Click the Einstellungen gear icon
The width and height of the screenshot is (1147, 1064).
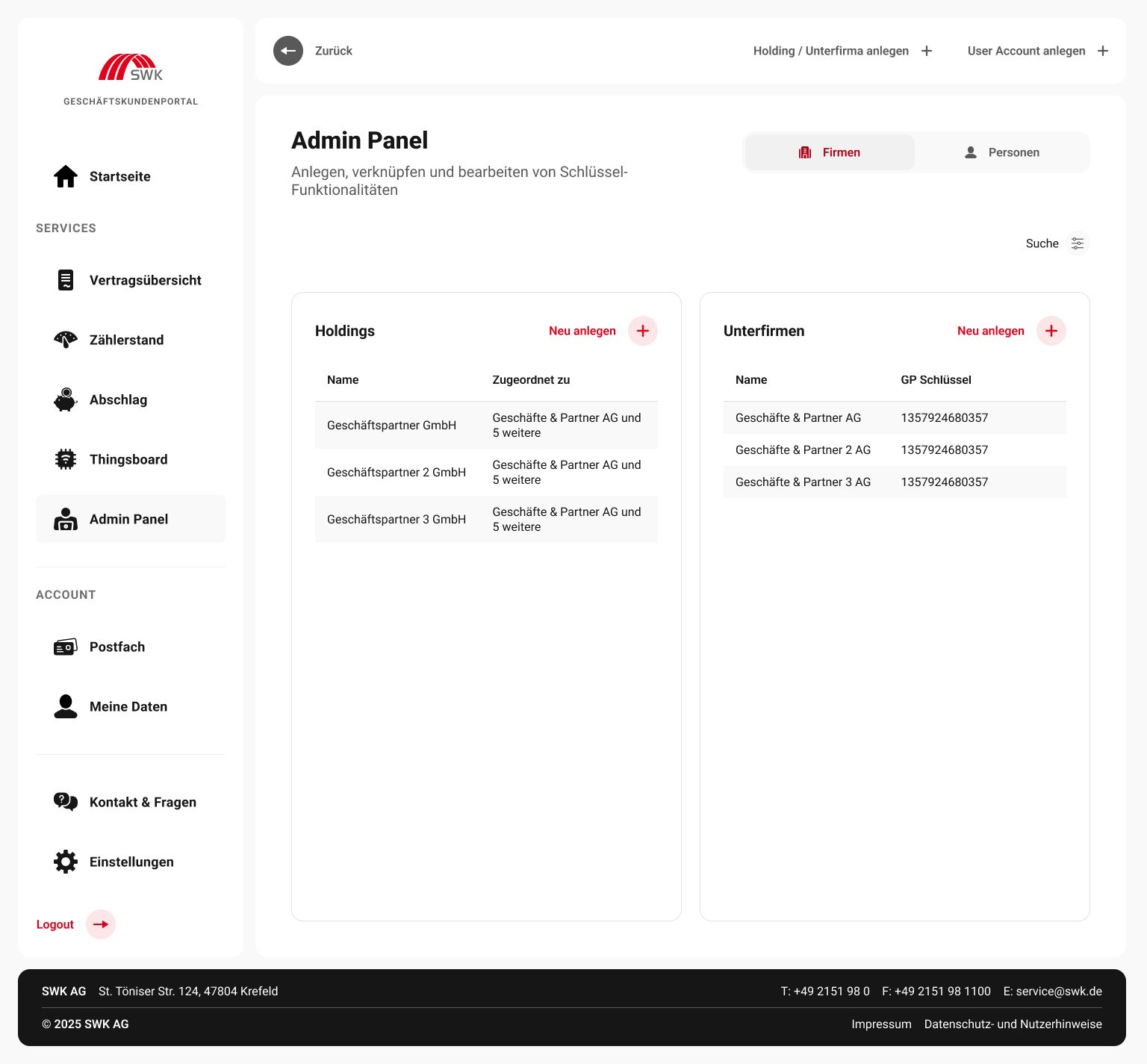tap(66, 862)
